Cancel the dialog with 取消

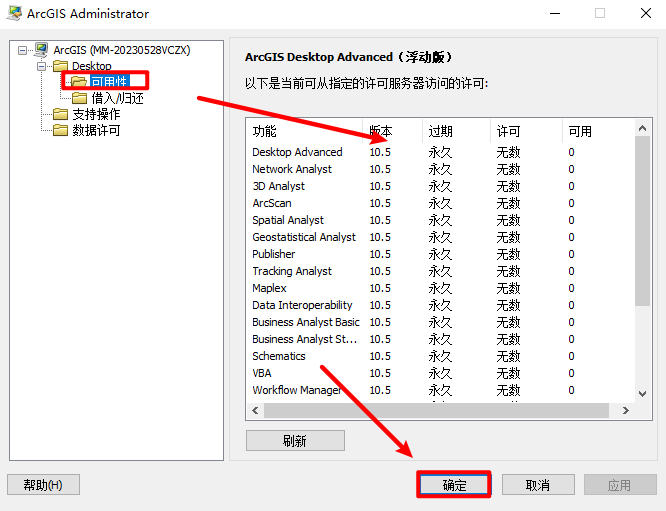point(537,485)
